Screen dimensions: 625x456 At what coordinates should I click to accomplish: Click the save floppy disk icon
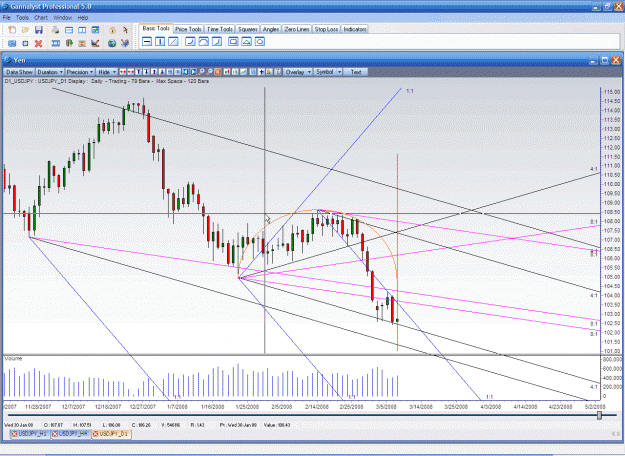39,30
